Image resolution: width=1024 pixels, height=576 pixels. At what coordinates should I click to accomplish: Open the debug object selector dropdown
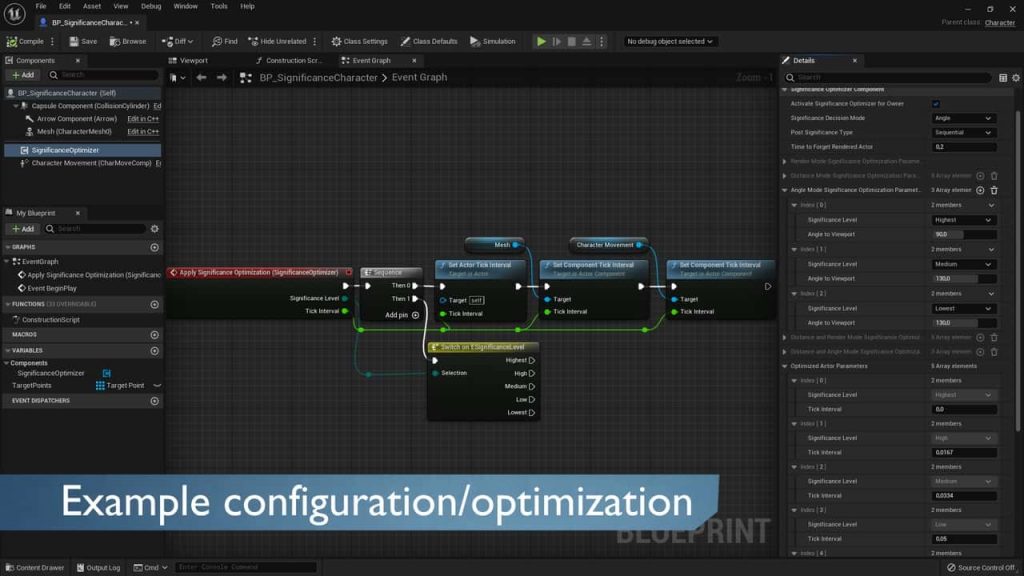(x=669, y=41)
